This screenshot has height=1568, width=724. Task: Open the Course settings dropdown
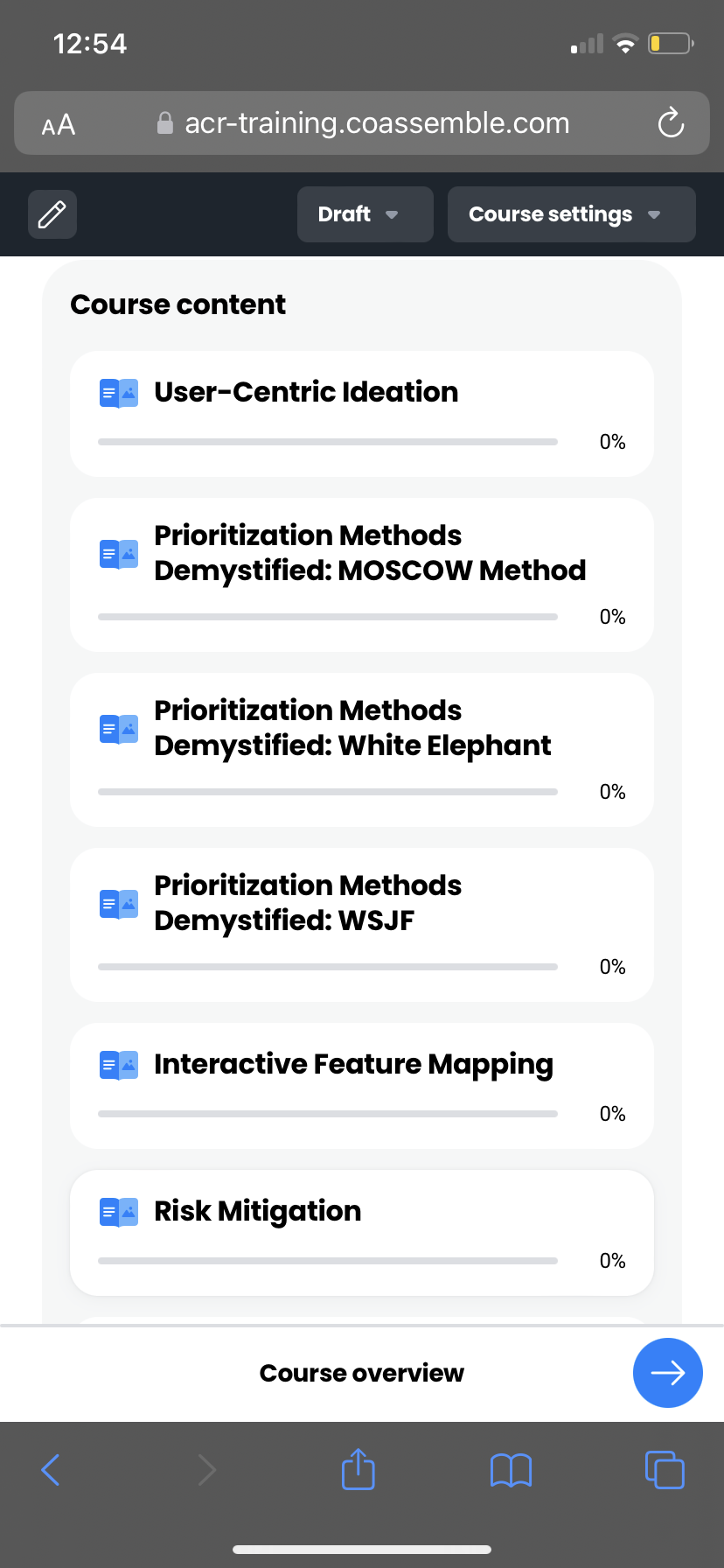[571, 214]
